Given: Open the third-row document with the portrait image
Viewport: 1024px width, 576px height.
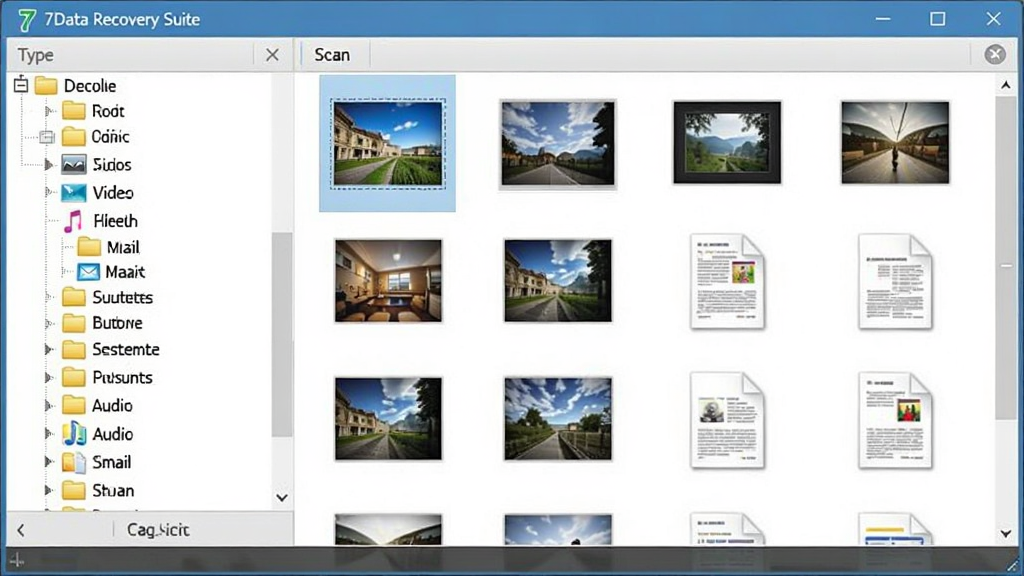Looking at the screenshot, I should tap(728, 420).
